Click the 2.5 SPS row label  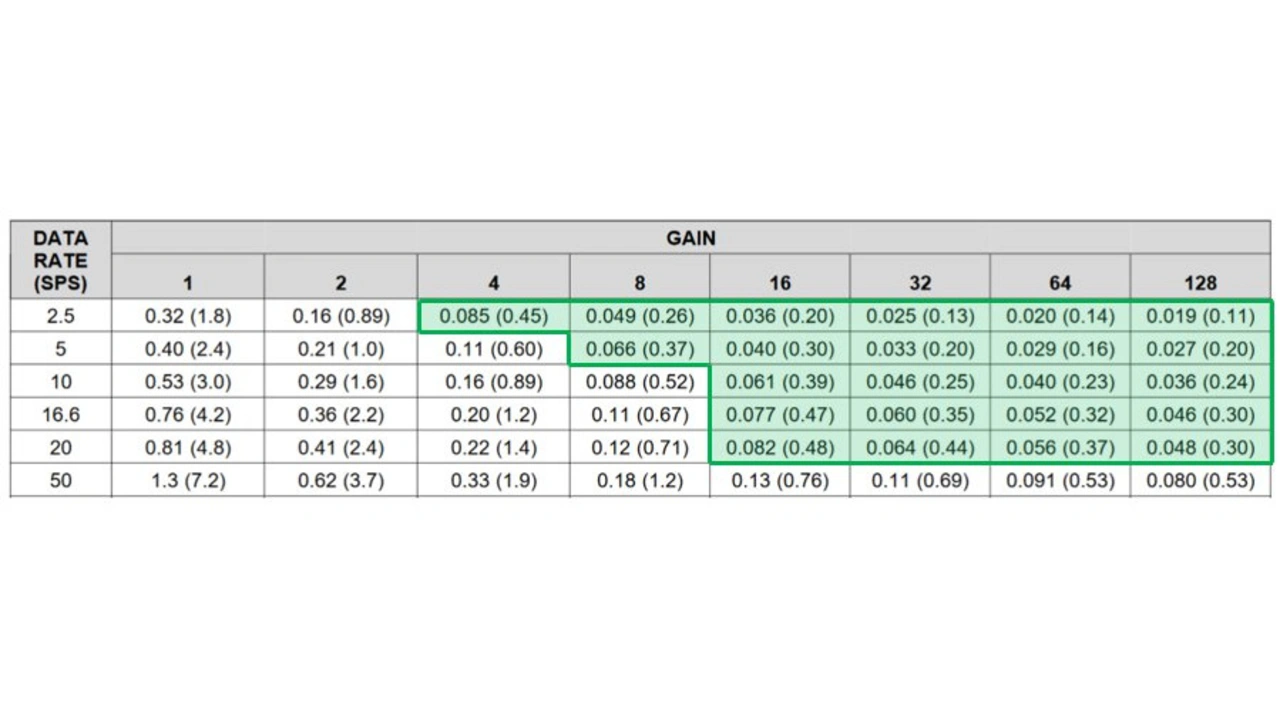click(60, 316)
